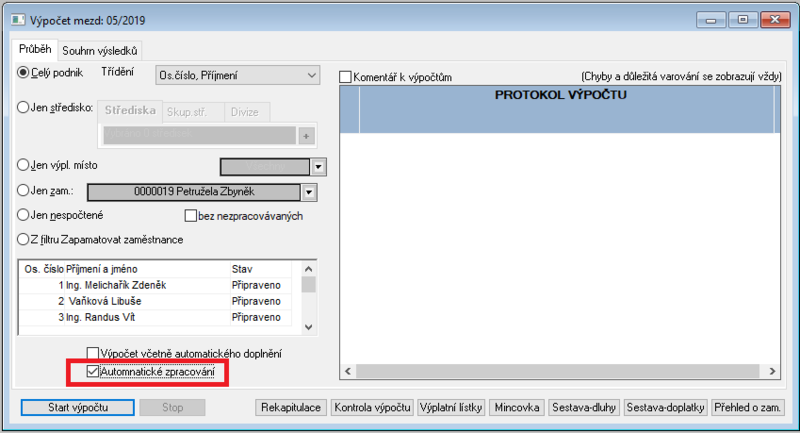
Task: Maximize the Výpočet mezd window
Action: (x=743, y=20)
